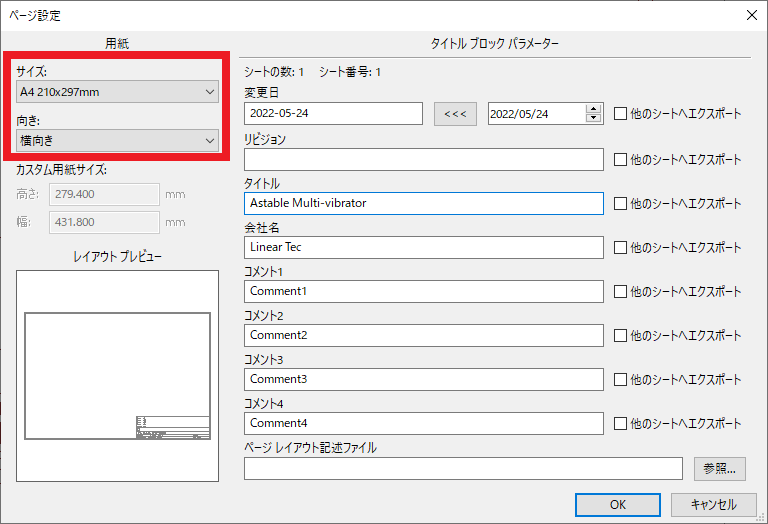Check the export checkbox for コメント4

tap(620, 423)
